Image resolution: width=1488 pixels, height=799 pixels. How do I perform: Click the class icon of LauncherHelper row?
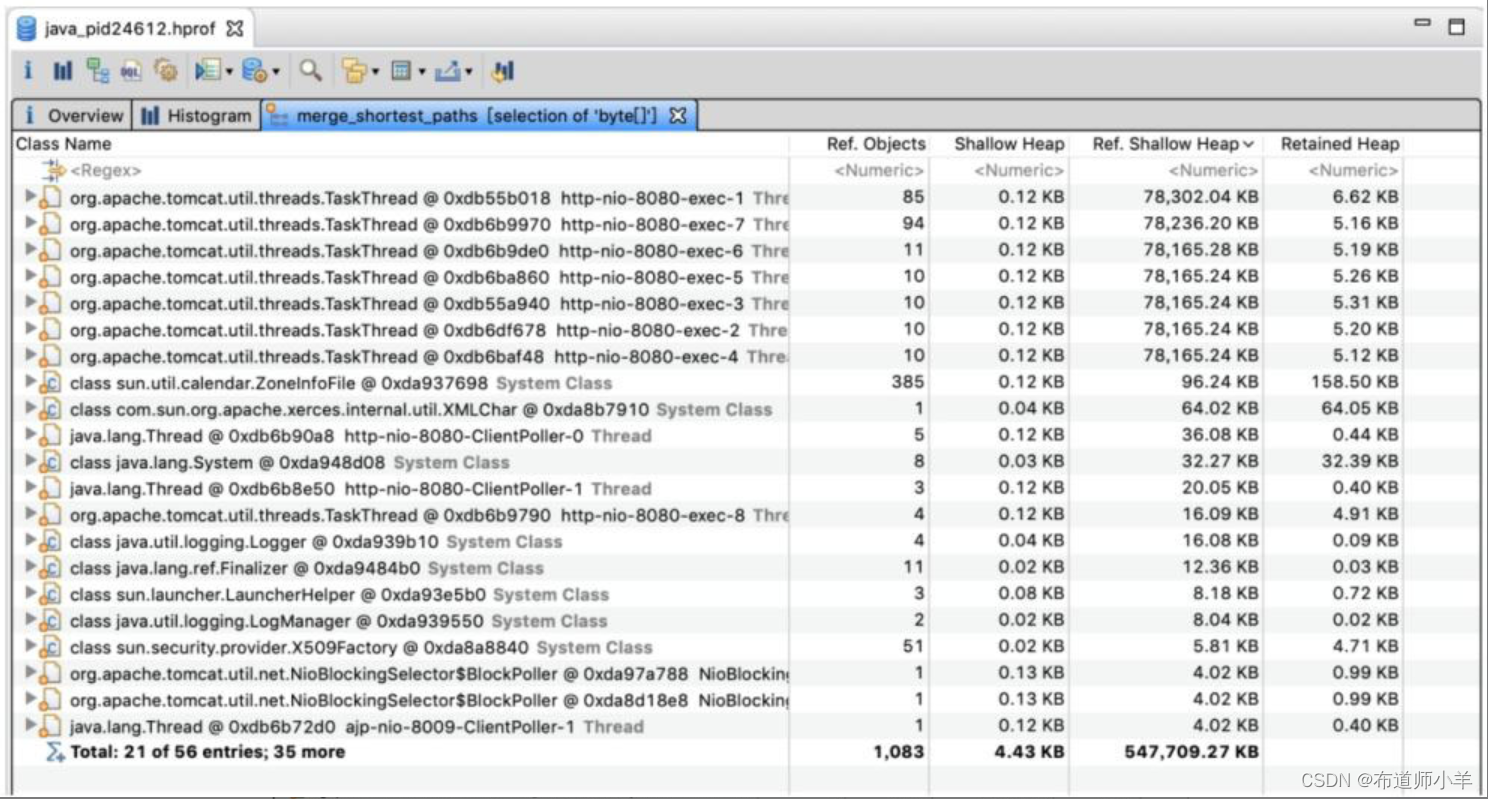coord(50,594)
